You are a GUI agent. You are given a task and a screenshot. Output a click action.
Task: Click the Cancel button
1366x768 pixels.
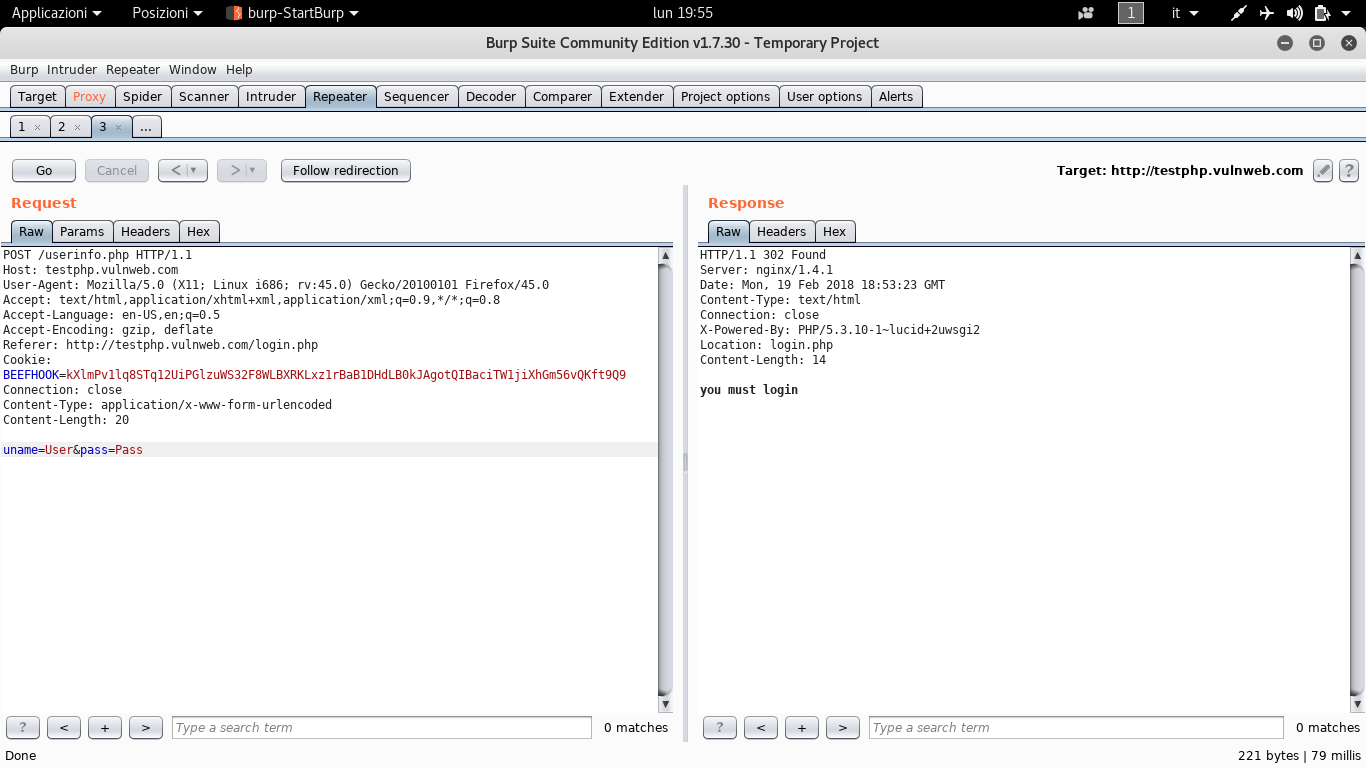[117, 170]
